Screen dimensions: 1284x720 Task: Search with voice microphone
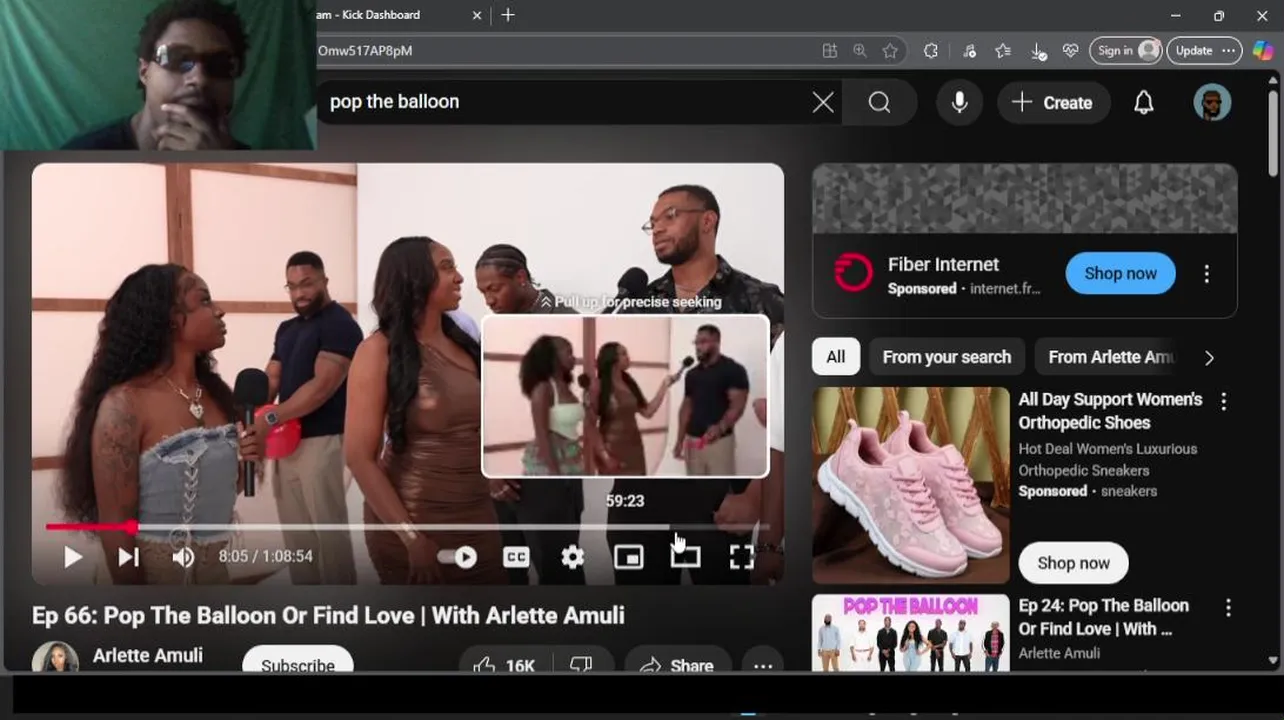coord(959,102)
